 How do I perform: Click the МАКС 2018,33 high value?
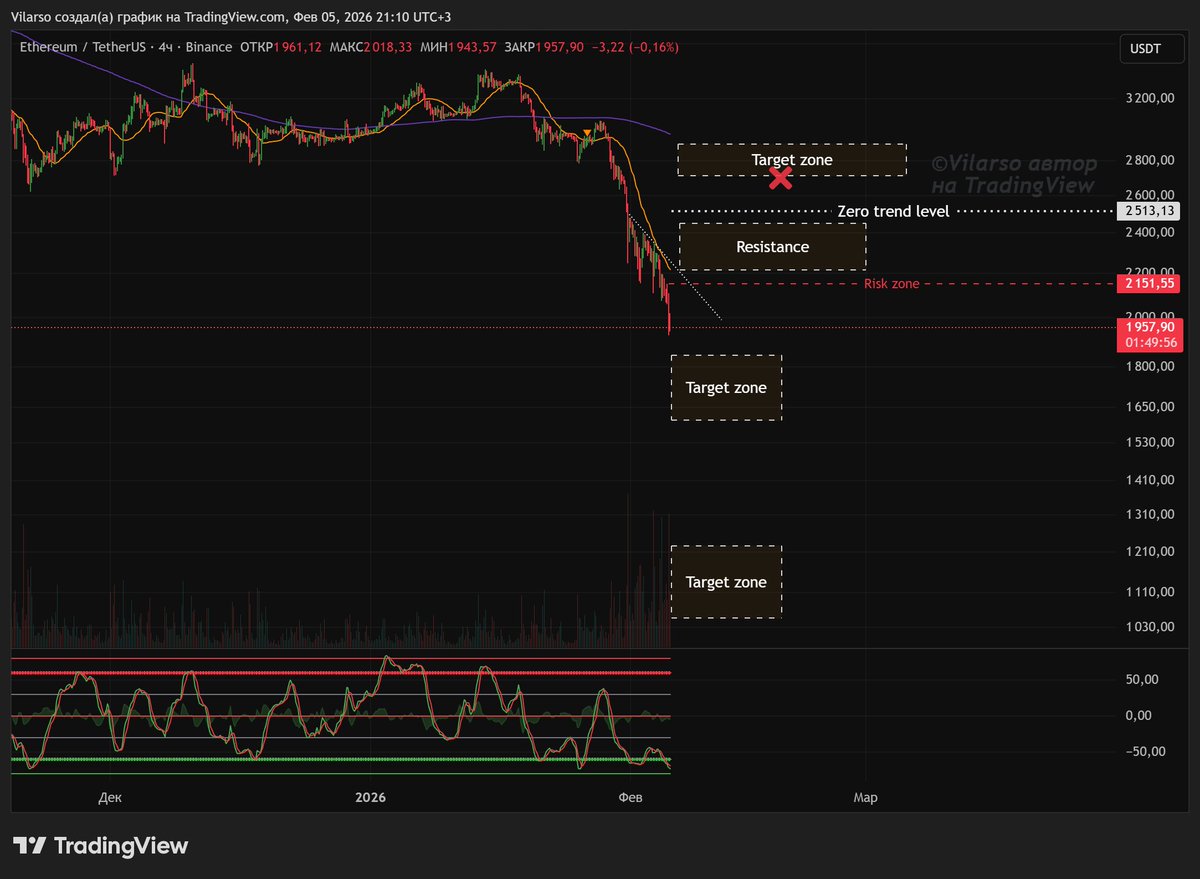tap(371, 47)
